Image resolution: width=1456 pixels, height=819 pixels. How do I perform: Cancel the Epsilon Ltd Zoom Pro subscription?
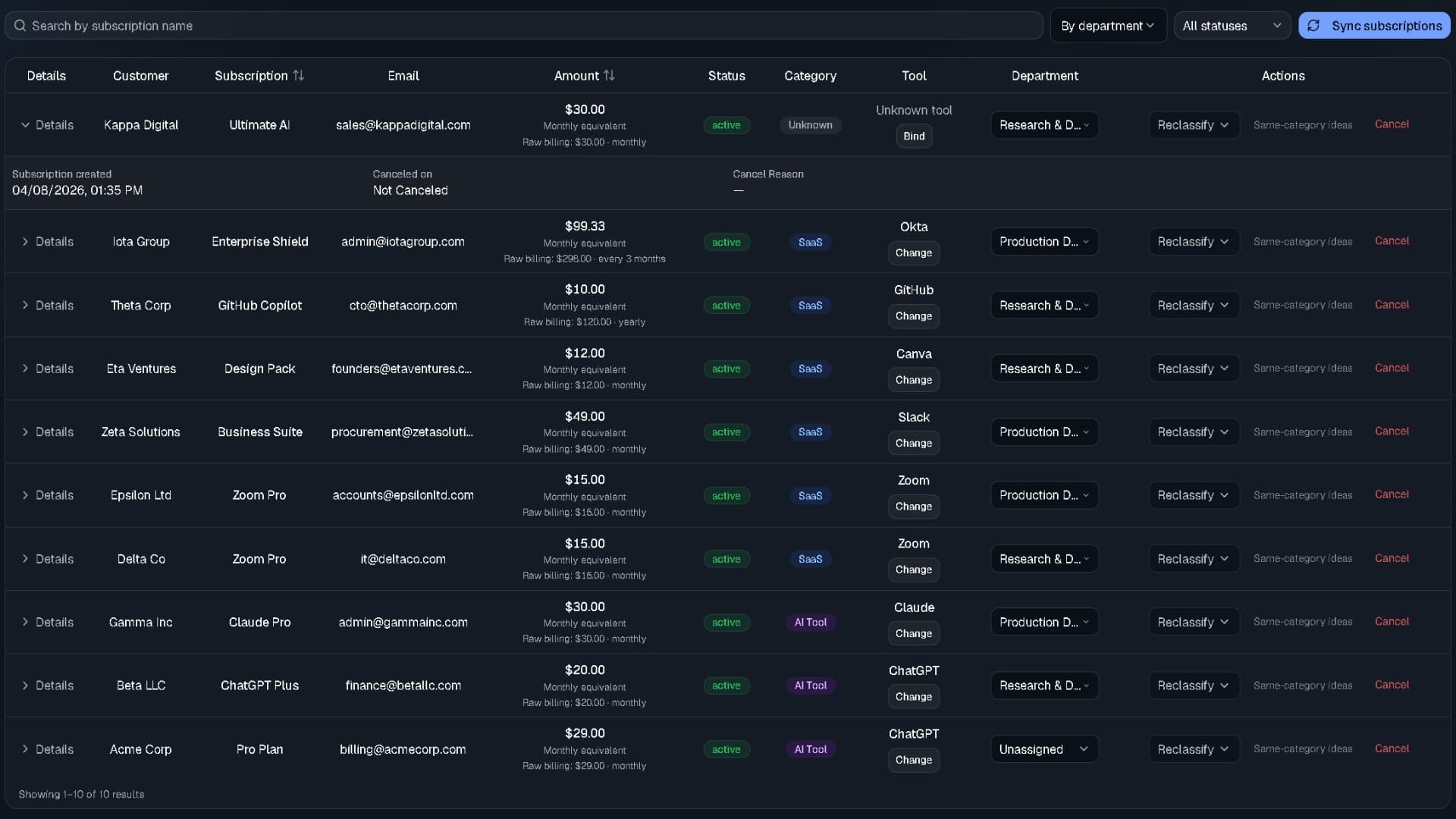[x=1392, y=494]
